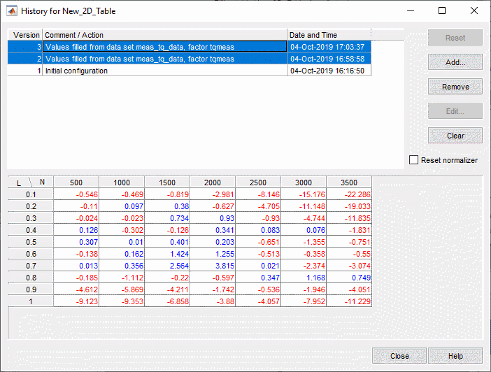Select the Initial configuration row
This screenshot has width=491, height=372.
(x=189, y=71)
